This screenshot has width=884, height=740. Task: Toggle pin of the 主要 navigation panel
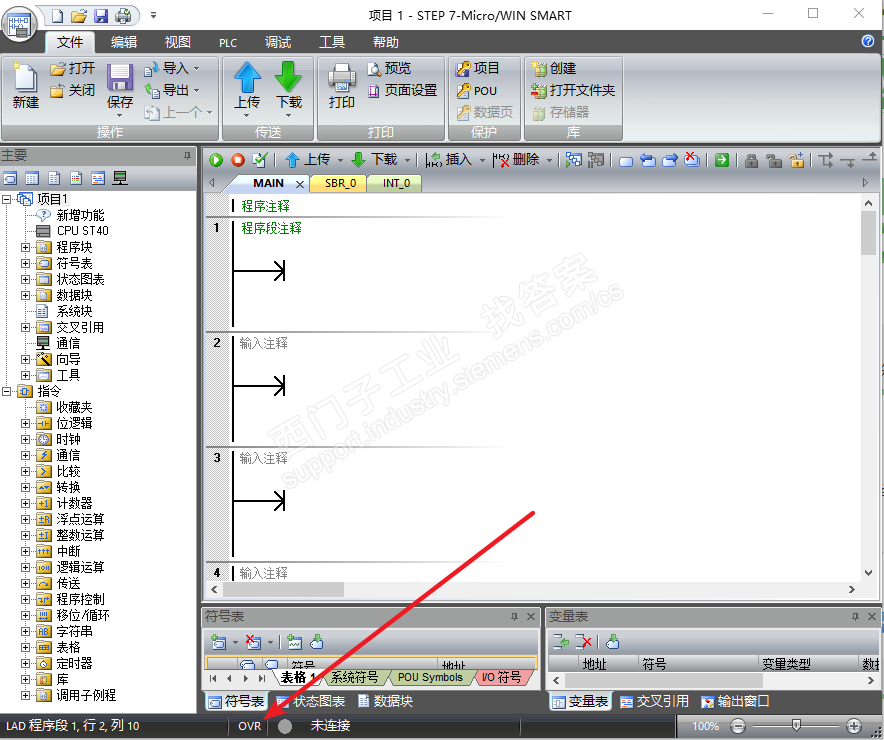[x=187, y=156]
